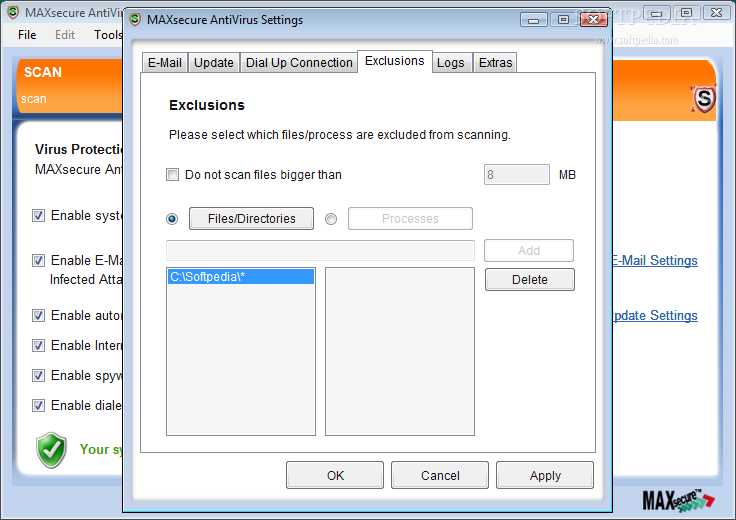This screenshot has width=736, height=520.
Task: Switch to the Update tab
Action: [214, 62]
